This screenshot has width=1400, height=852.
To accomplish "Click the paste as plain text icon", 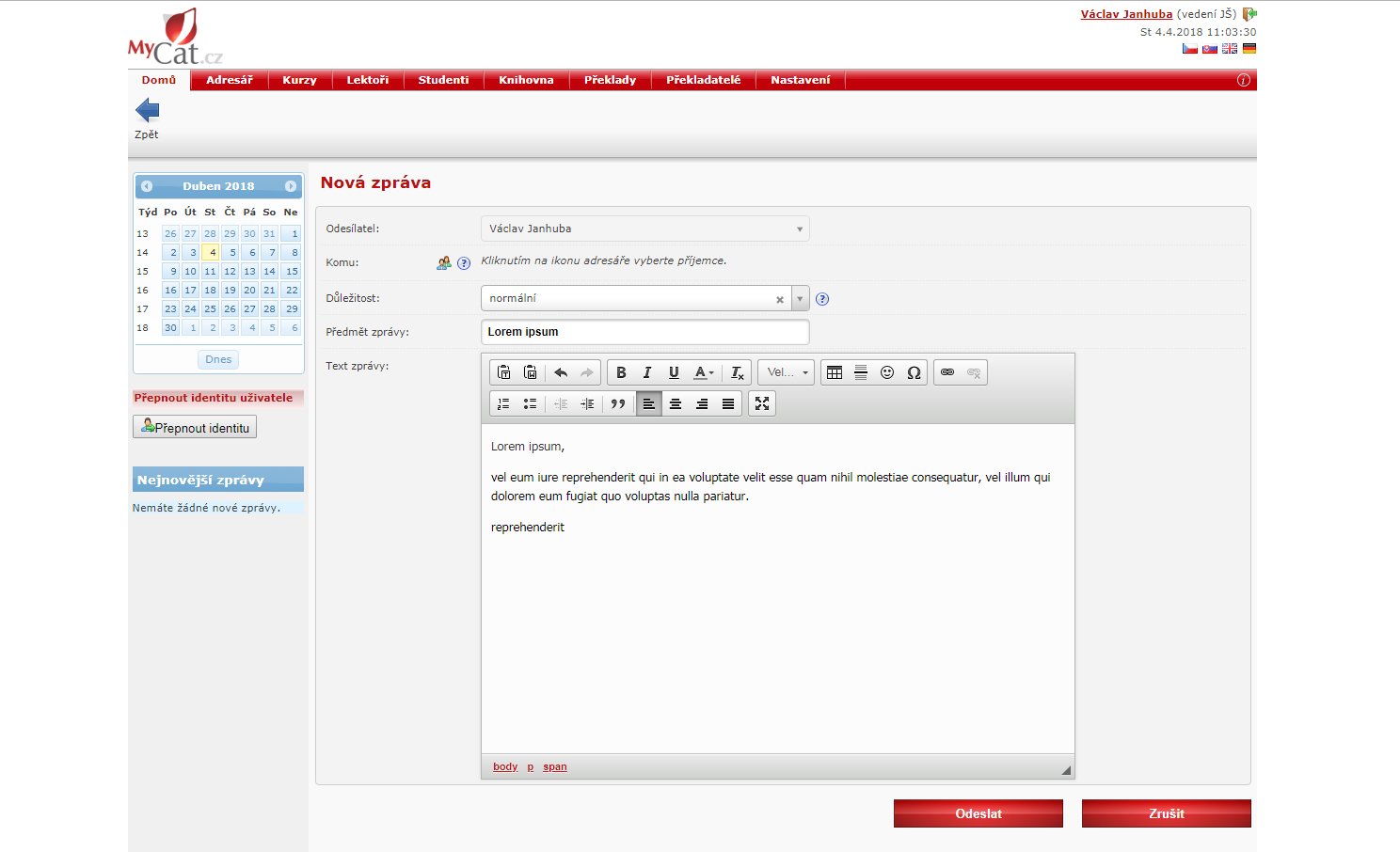I will tap(504, 372).
